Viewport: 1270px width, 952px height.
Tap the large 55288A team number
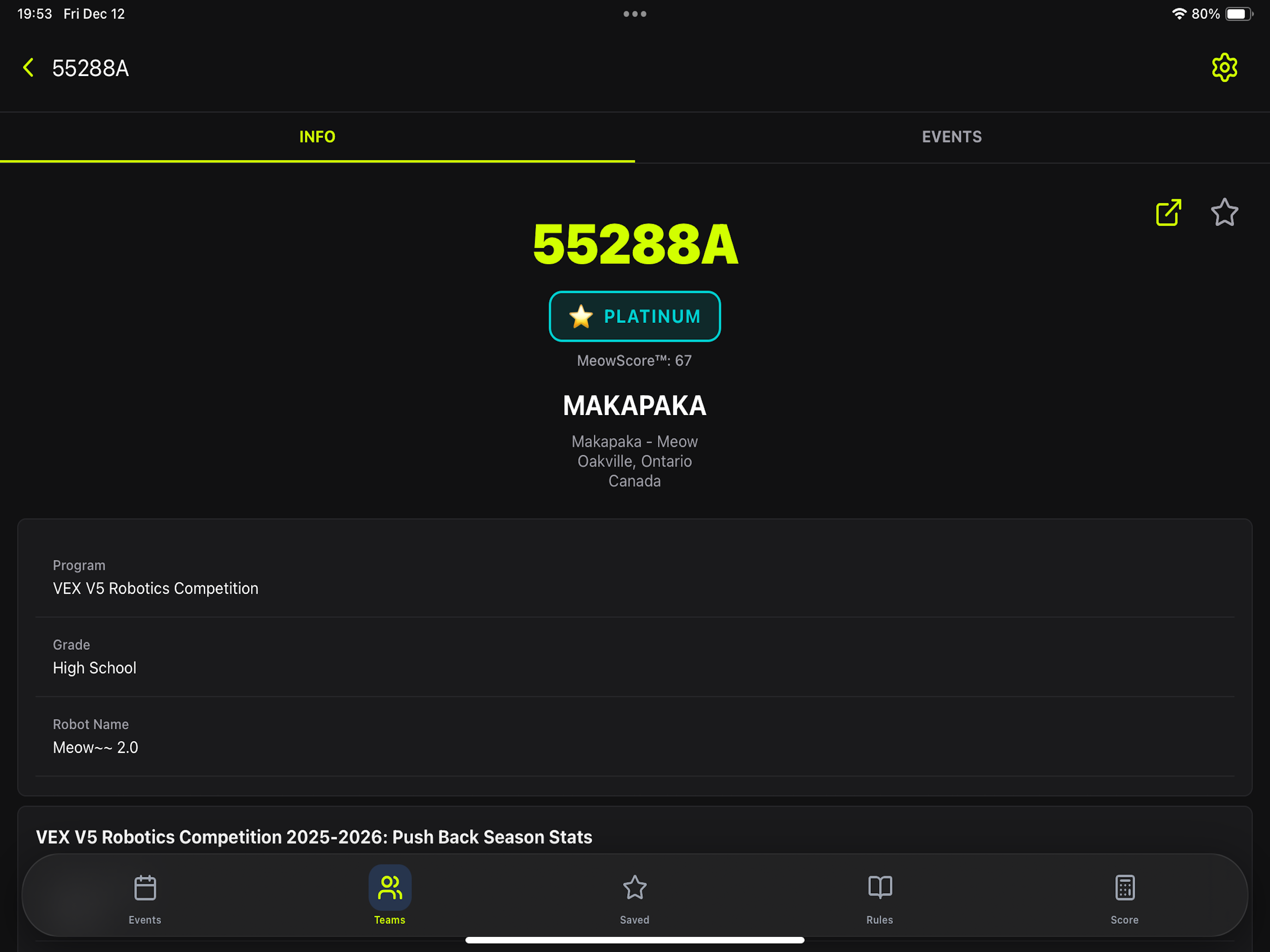click(x=635, y=244)
